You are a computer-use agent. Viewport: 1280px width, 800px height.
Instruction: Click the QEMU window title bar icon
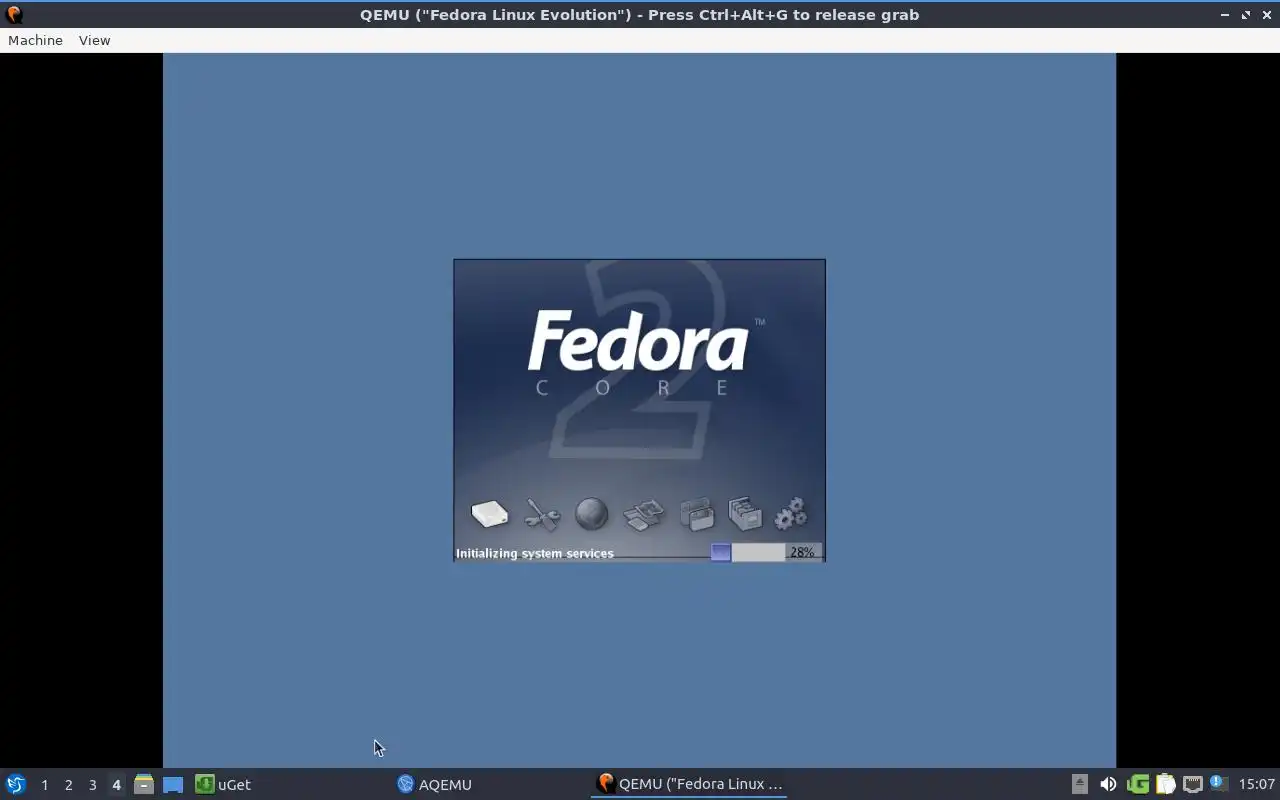14,14
